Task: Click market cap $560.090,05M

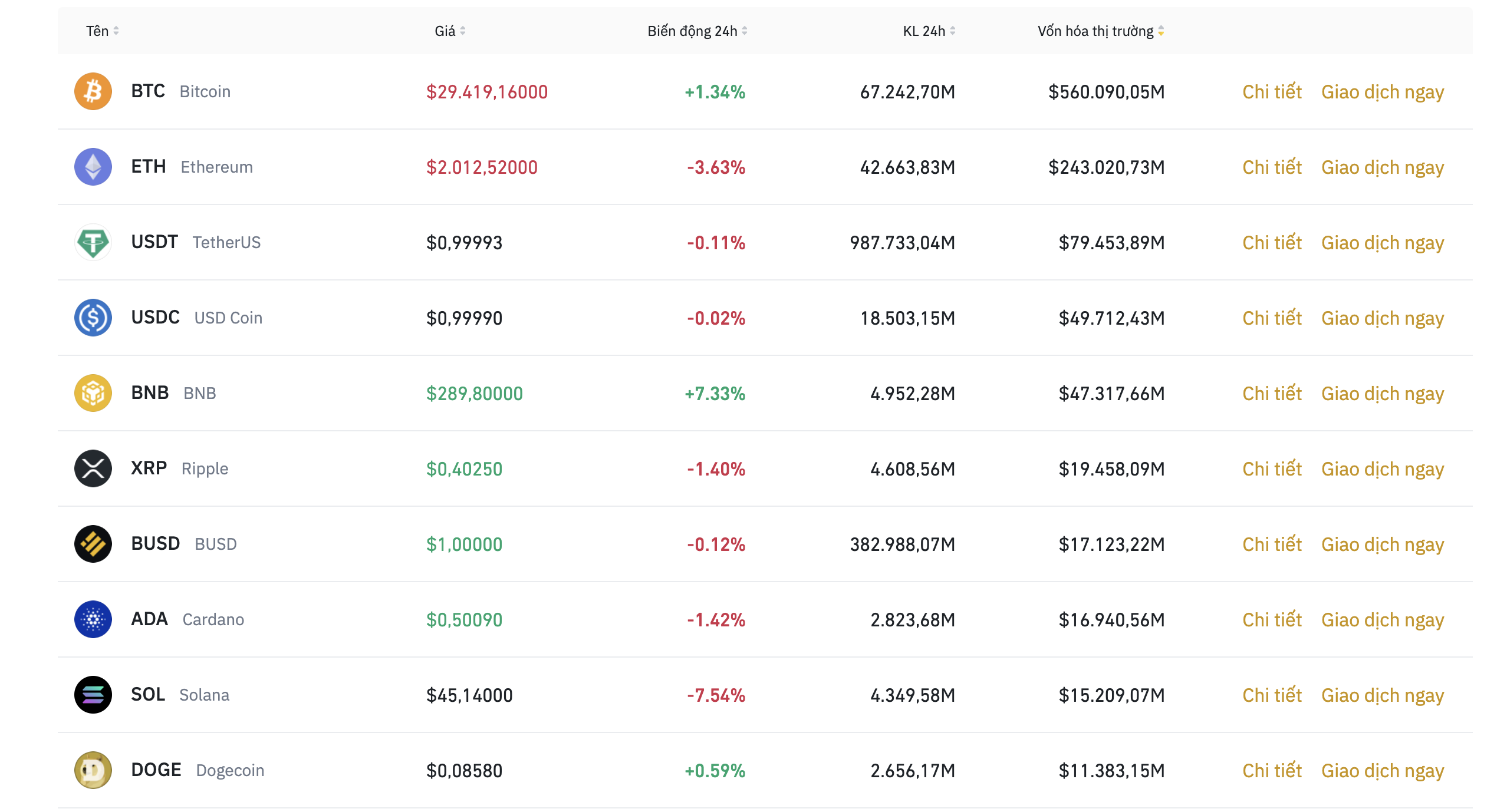Action: (1106, 92)
